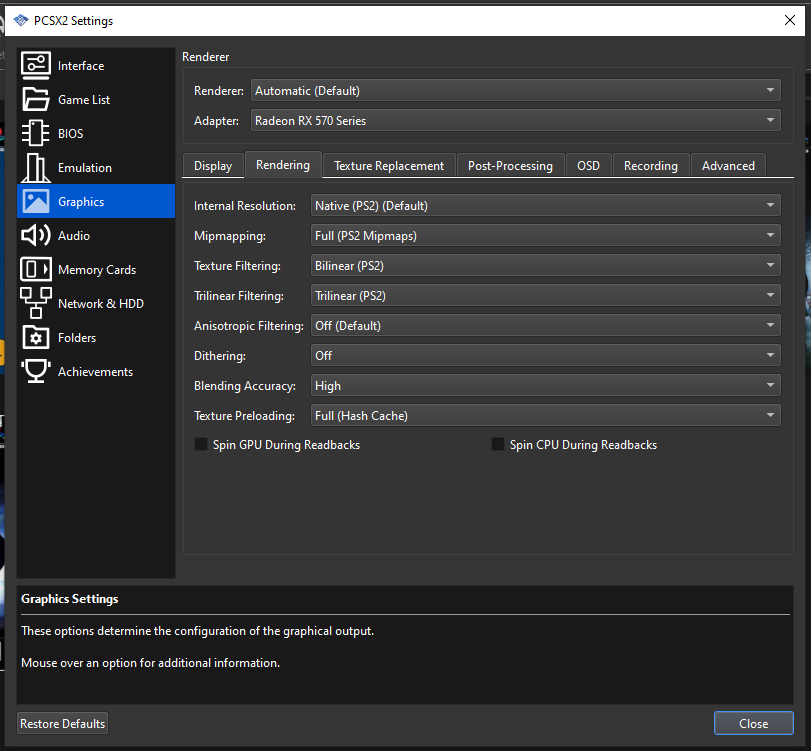
Task: Open the Audio speaker icon
Action: point(35,235)
